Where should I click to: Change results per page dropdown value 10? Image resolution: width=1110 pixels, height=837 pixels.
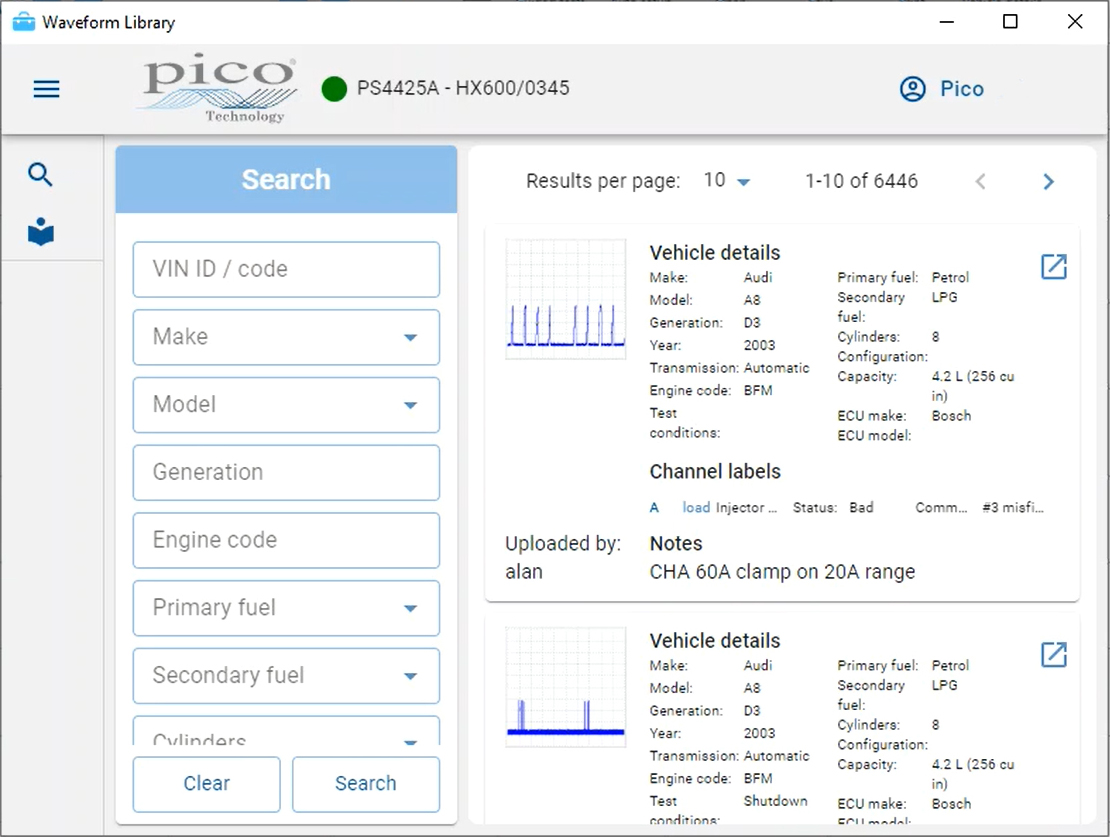click(x=727, y=181)
